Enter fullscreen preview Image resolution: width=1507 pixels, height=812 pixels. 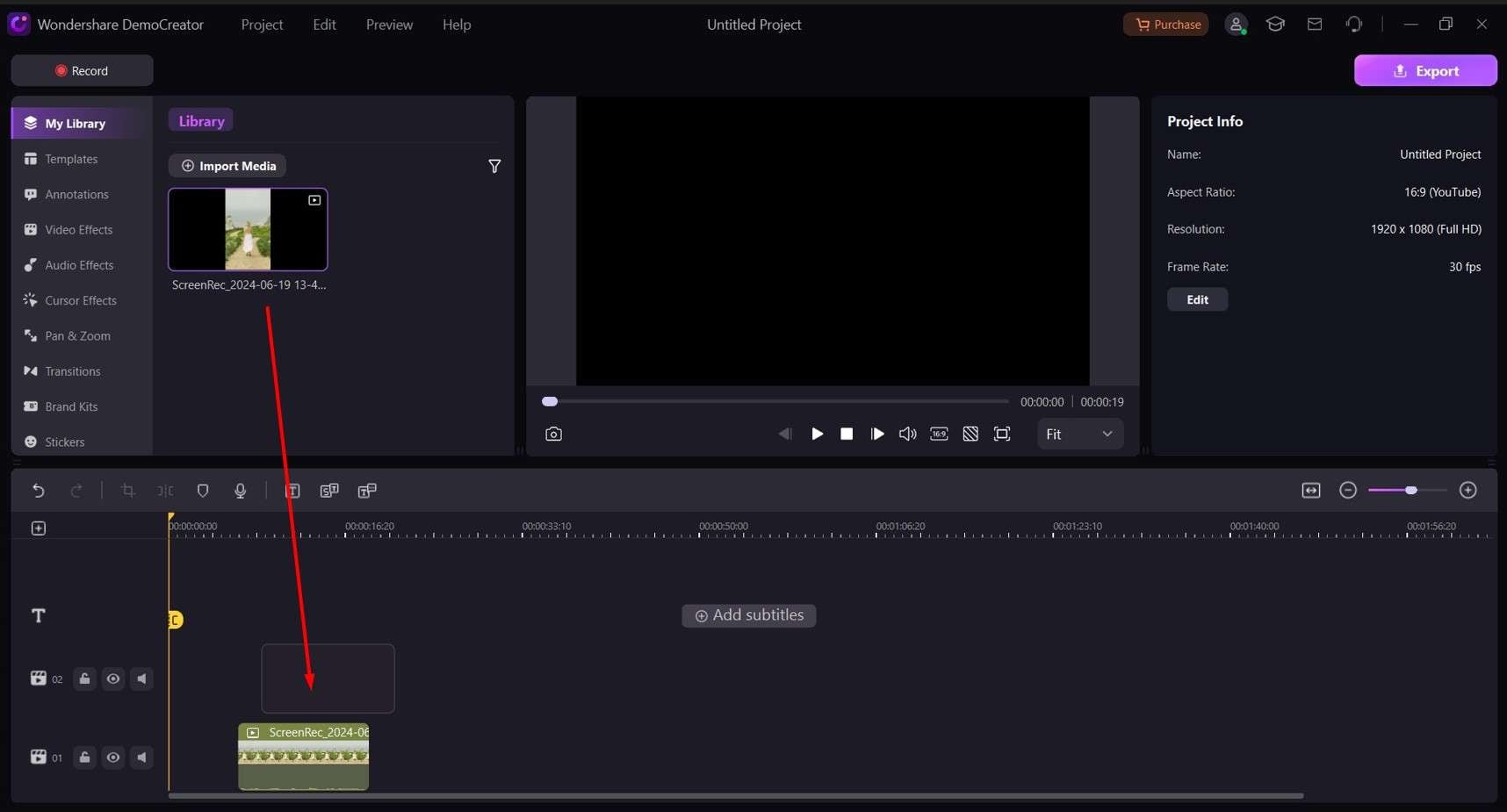(1002, 434)
